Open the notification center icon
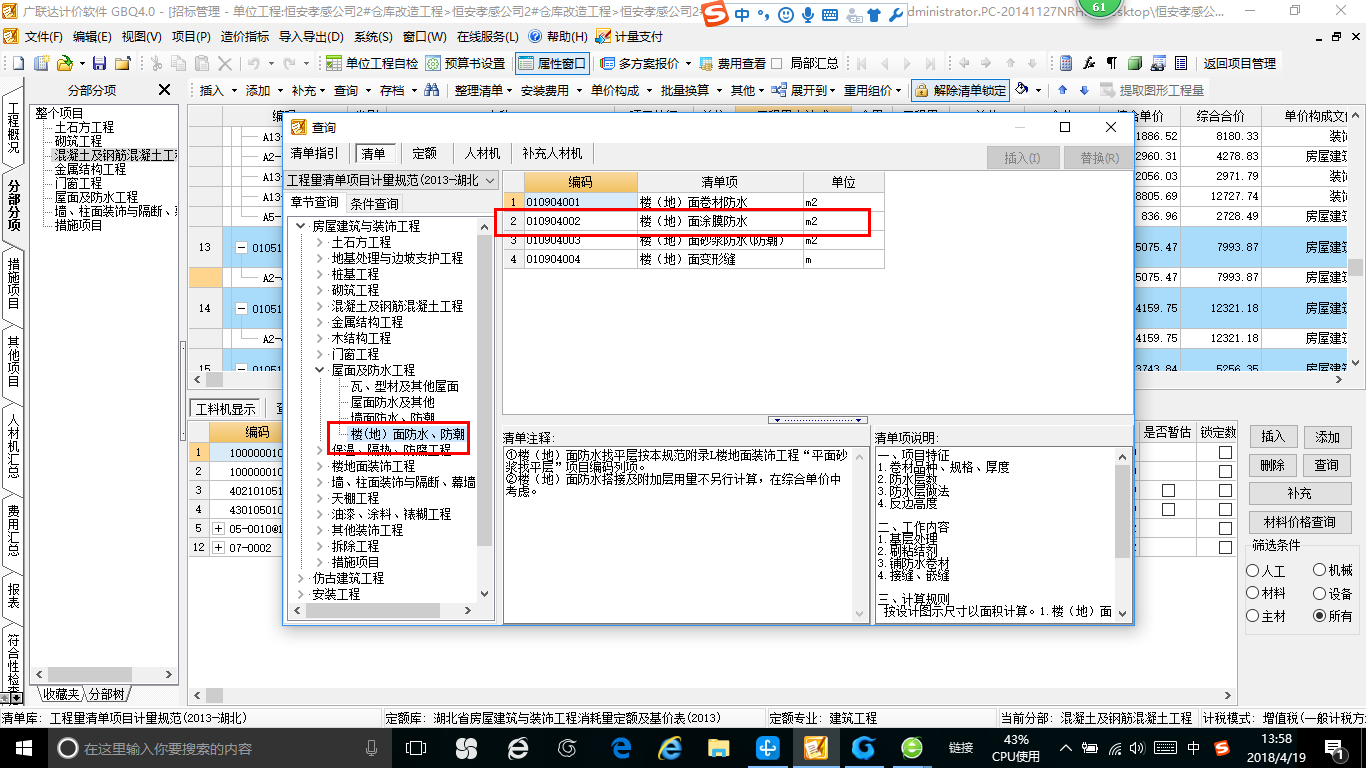Viewport: 1366px width, 768px height. coord(1335,748)
